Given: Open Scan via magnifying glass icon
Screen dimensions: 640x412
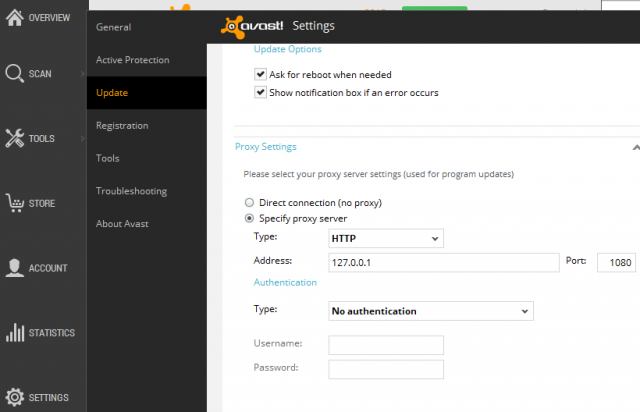Looking at the screenshot, I should coord(14,73).
